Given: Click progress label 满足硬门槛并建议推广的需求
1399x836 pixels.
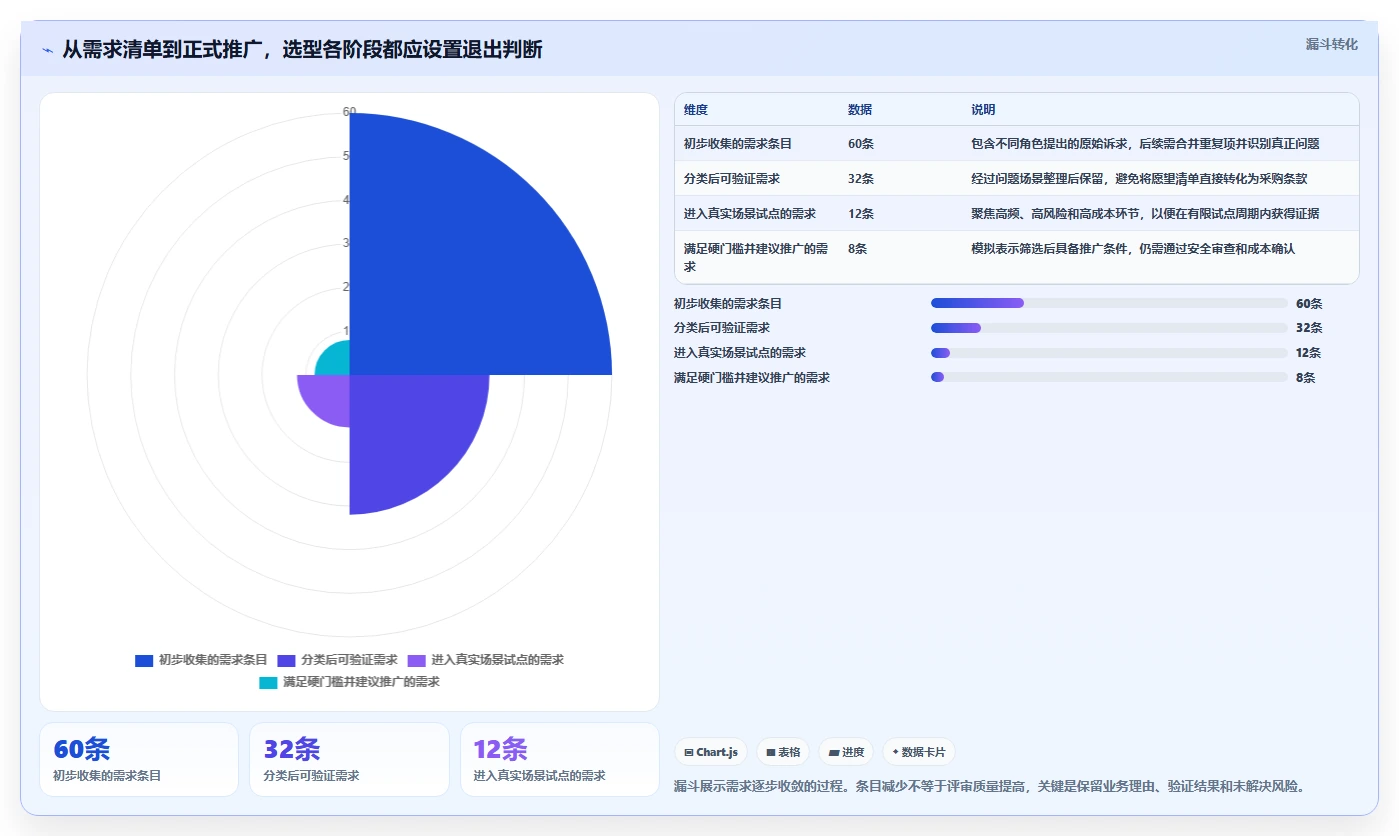Looking at the screenshot, I should (x=752, y=378).
